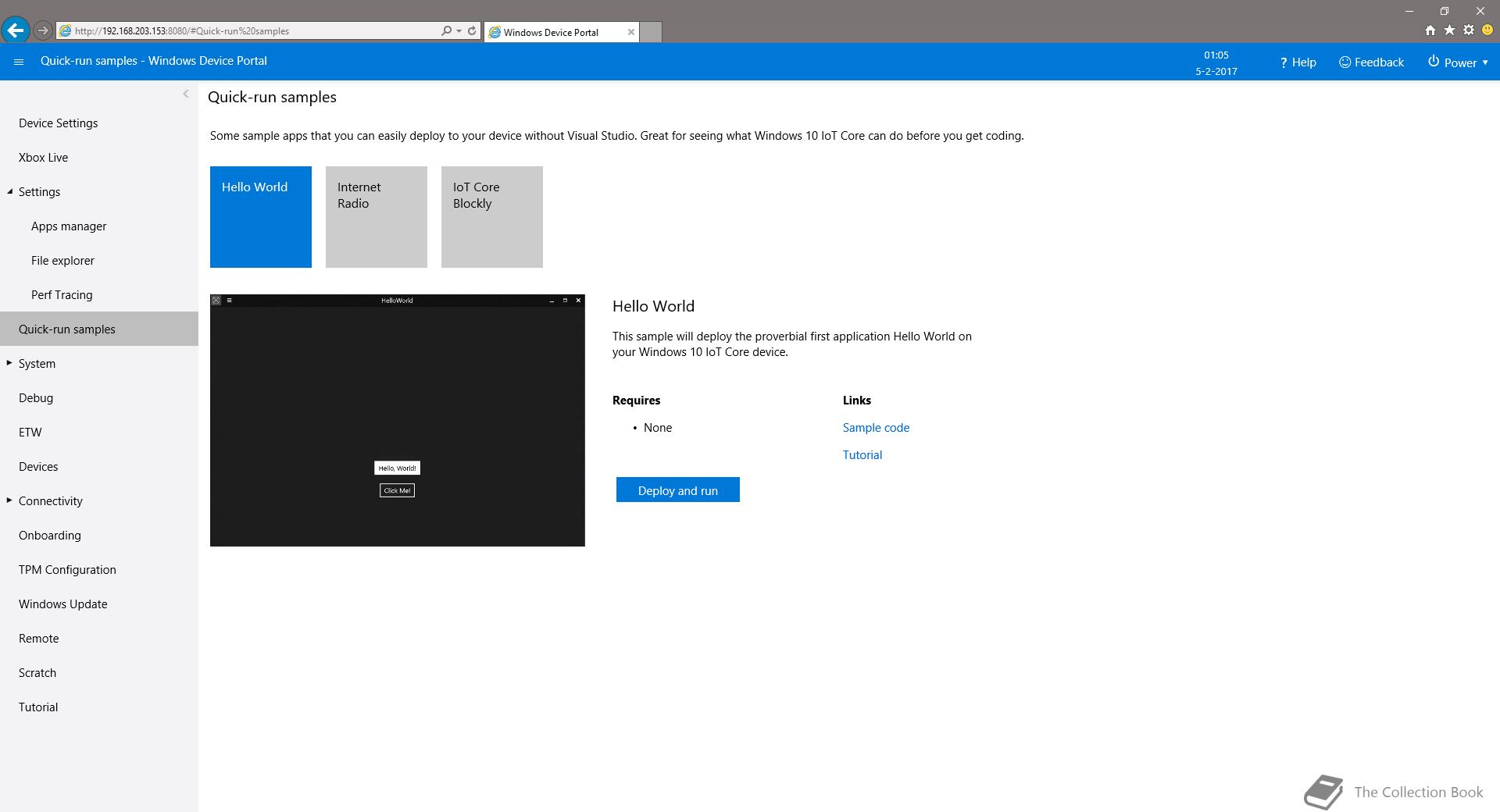The height and width of the screenshot is (812, 1500).
Task: Open the hamburger menu in portal header
Action: (19, 62)
